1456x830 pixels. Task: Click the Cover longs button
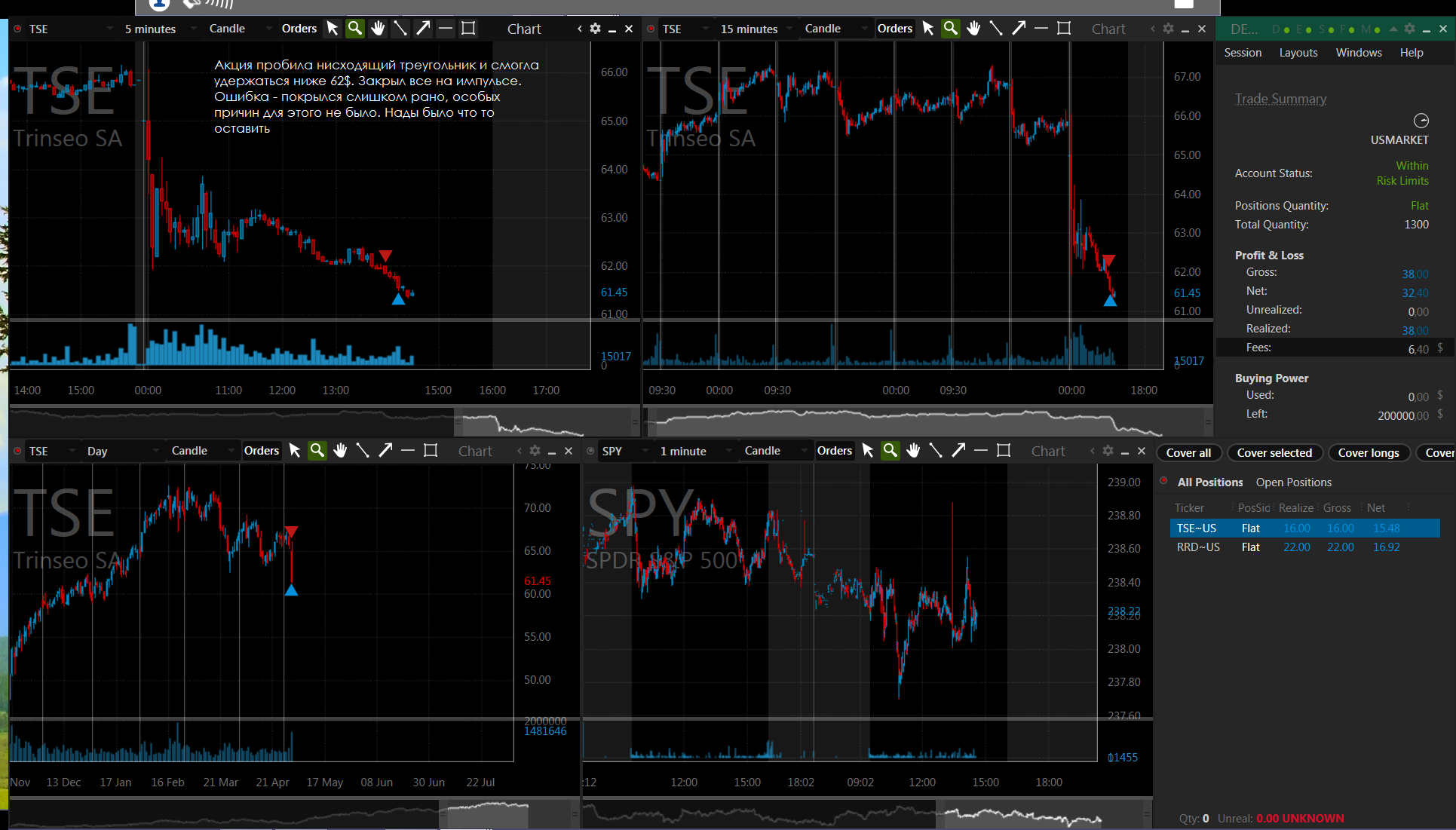coord(1369,453)
